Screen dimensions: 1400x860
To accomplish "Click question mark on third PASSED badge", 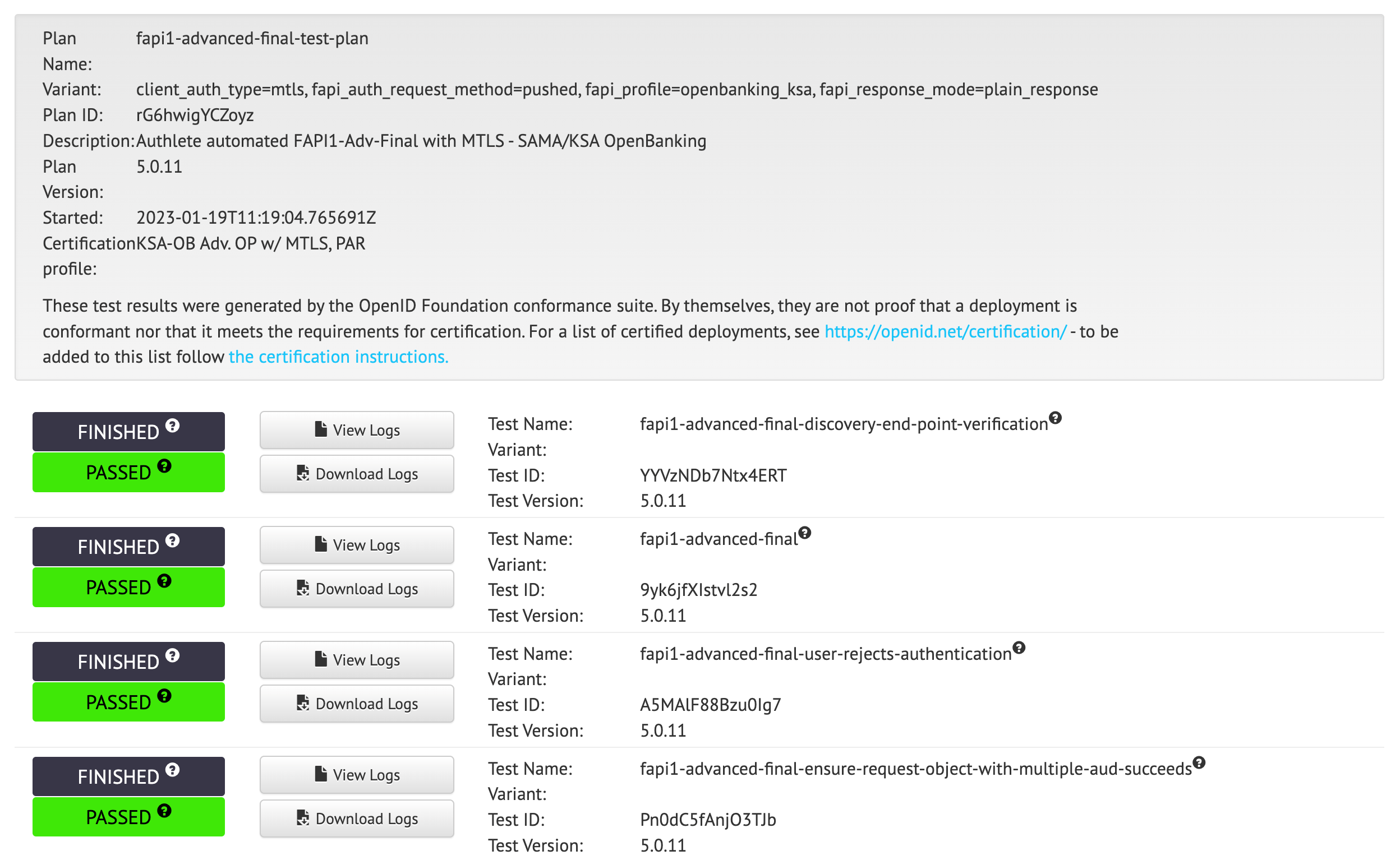I will pos(164,696).
